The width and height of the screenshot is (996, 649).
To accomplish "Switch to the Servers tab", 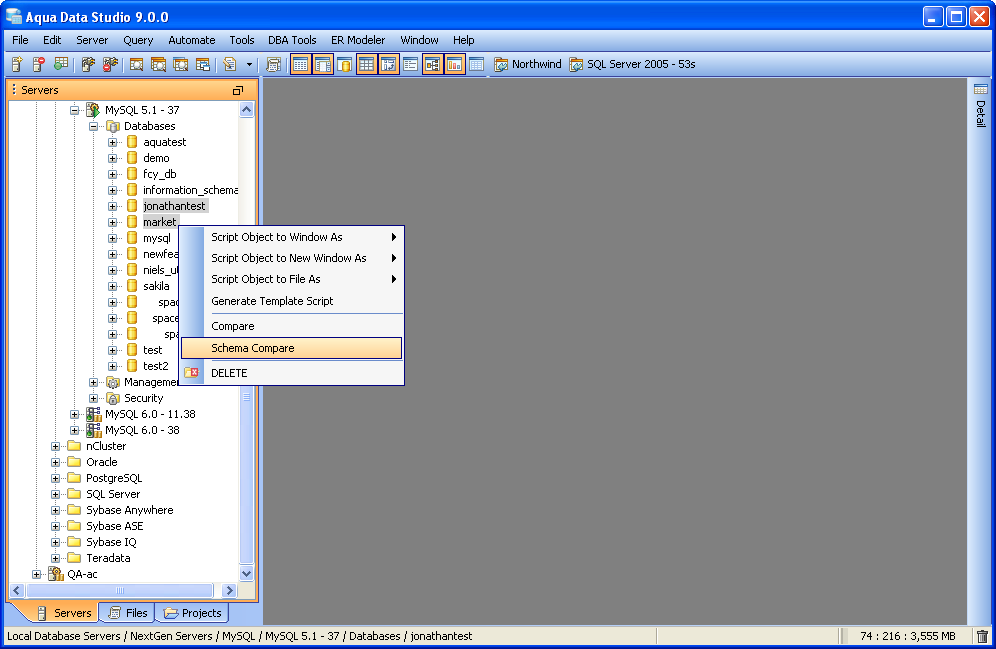I will [64, 613].
